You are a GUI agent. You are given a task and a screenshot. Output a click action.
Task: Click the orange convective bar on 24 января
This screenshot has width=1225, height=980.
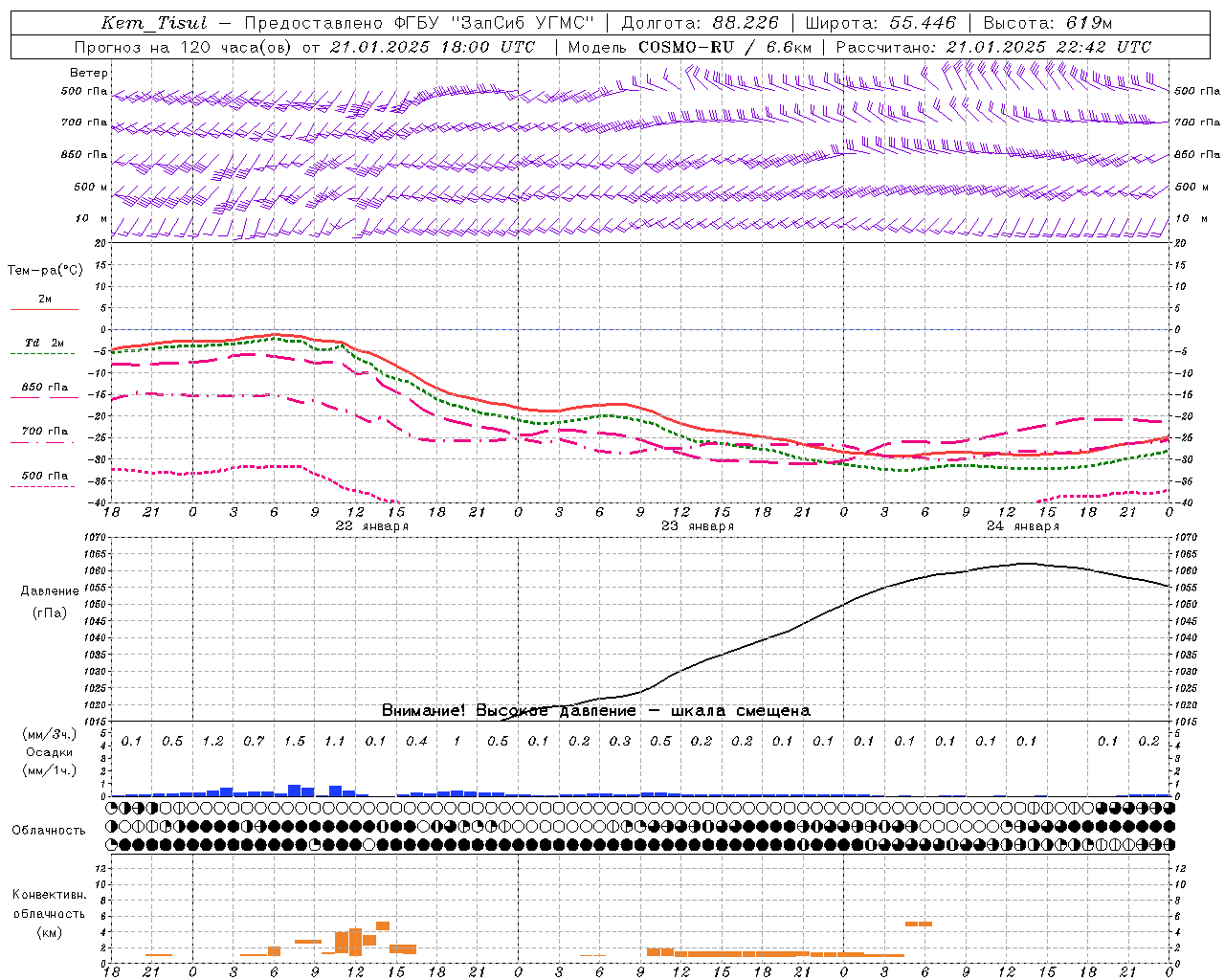click(919, 924)
